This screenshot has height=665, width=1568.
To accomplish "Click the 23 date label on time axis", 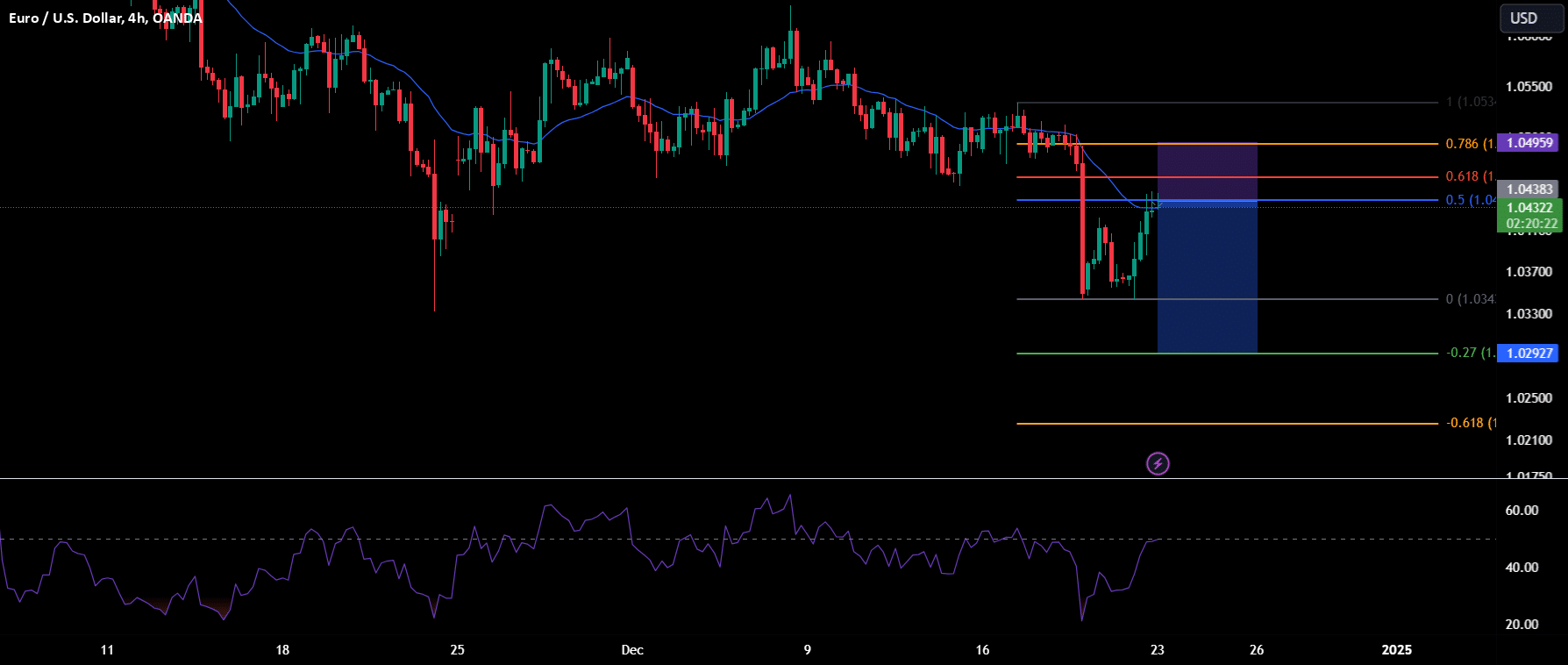I will click(x=1158, y=650).
